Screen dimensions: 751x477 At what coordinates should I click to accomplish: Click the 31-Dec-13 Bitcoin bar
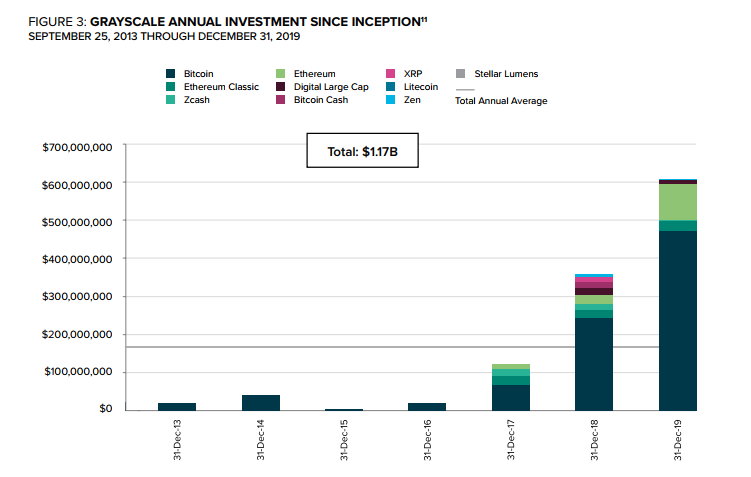(177, 406)
